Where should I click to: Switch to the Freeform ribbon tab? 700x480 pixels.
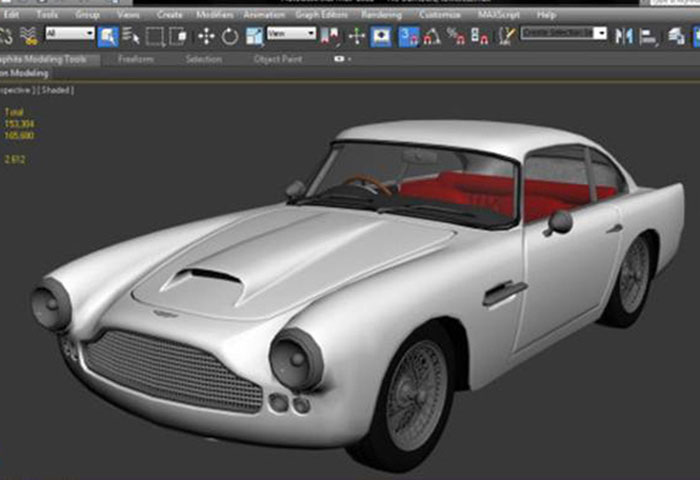pos(136,59)
